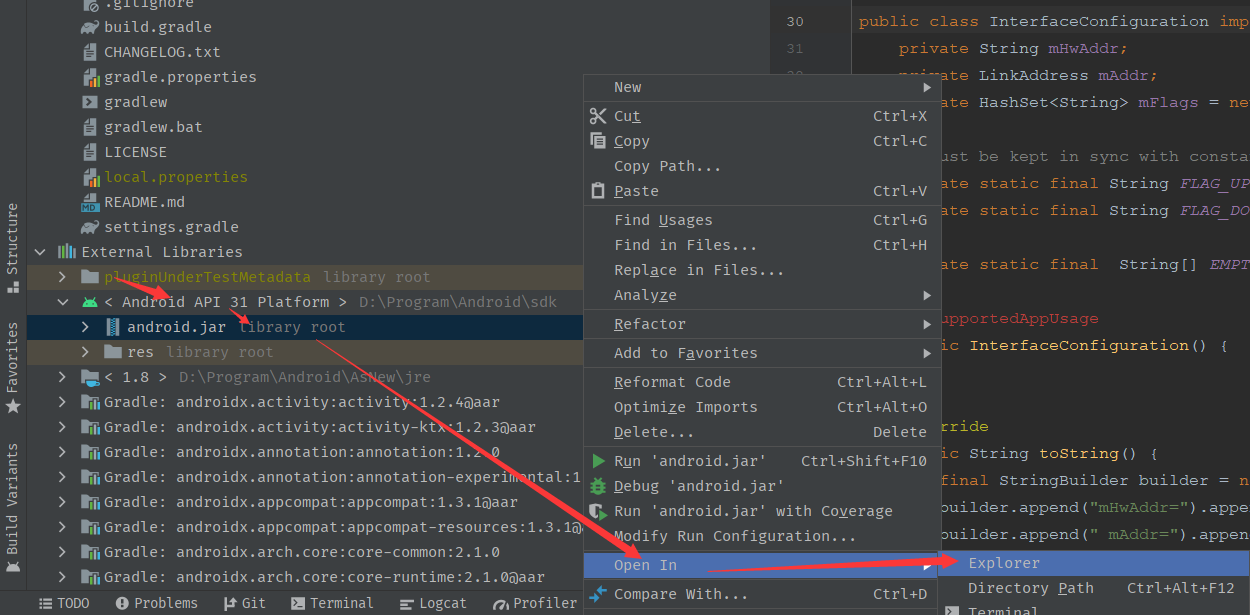Open the Favorites tool window
The height and width of the screenshot is (615, 1250).
click(12, 368)
